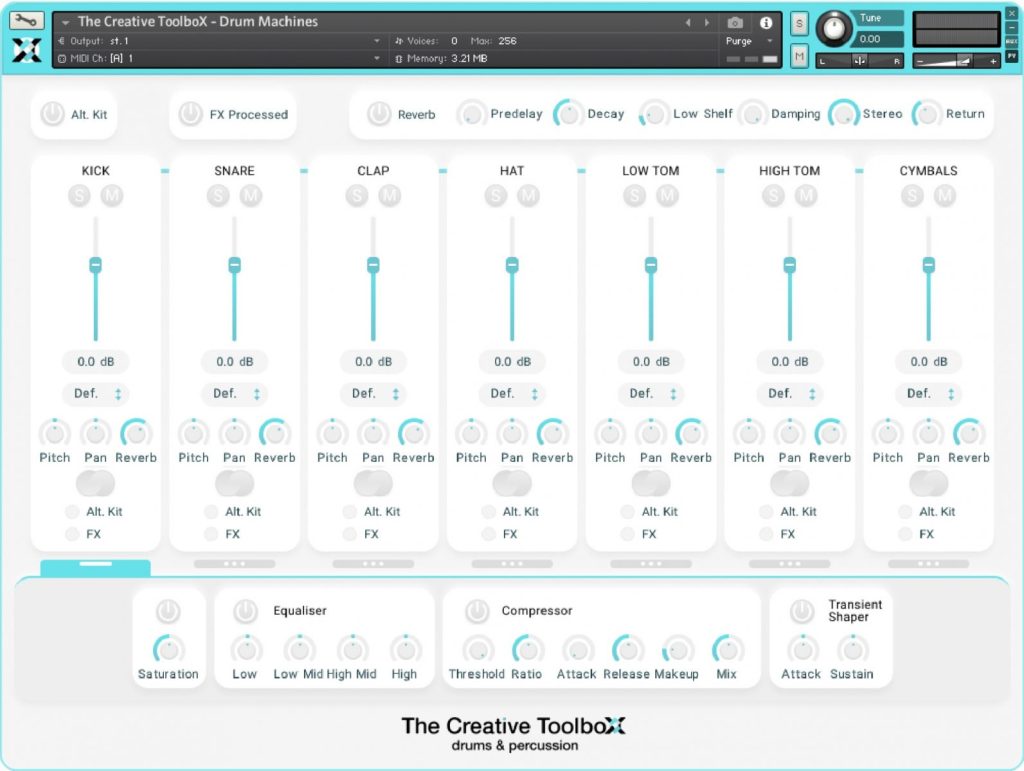The height and width of the screenshot is (771, 1024).
Task: Mute the KICK channel
Action: (112, 195)
